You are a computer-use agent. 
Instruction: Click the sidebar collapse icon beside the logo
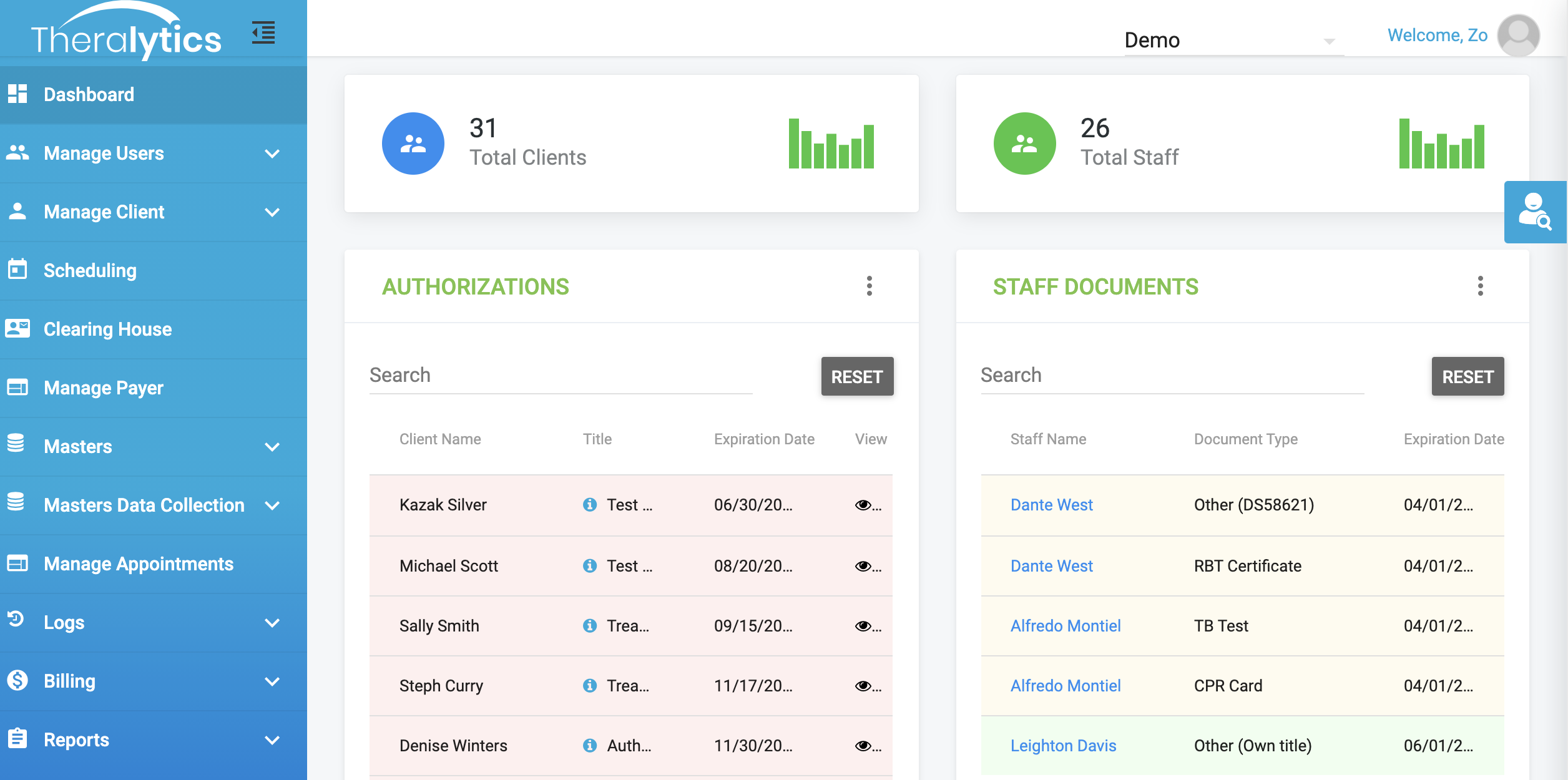263,32
